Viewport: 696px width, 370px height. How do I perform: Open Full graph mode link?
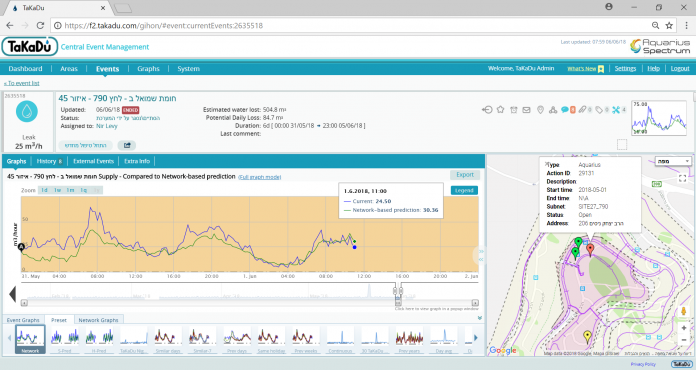click(260, 177)
